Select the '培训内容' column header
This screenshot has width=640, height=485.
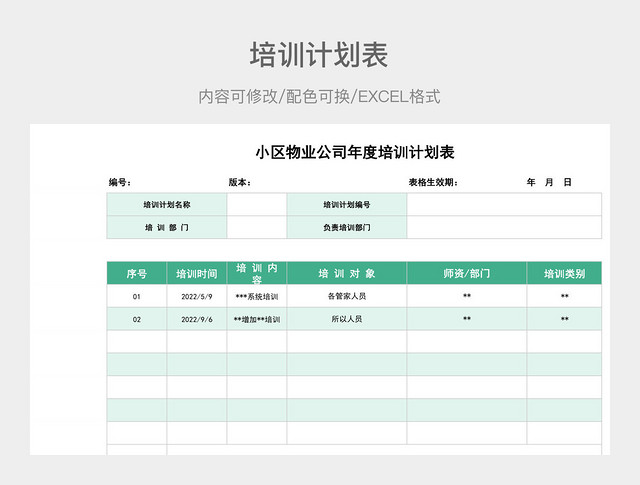(x=257, y=273)
